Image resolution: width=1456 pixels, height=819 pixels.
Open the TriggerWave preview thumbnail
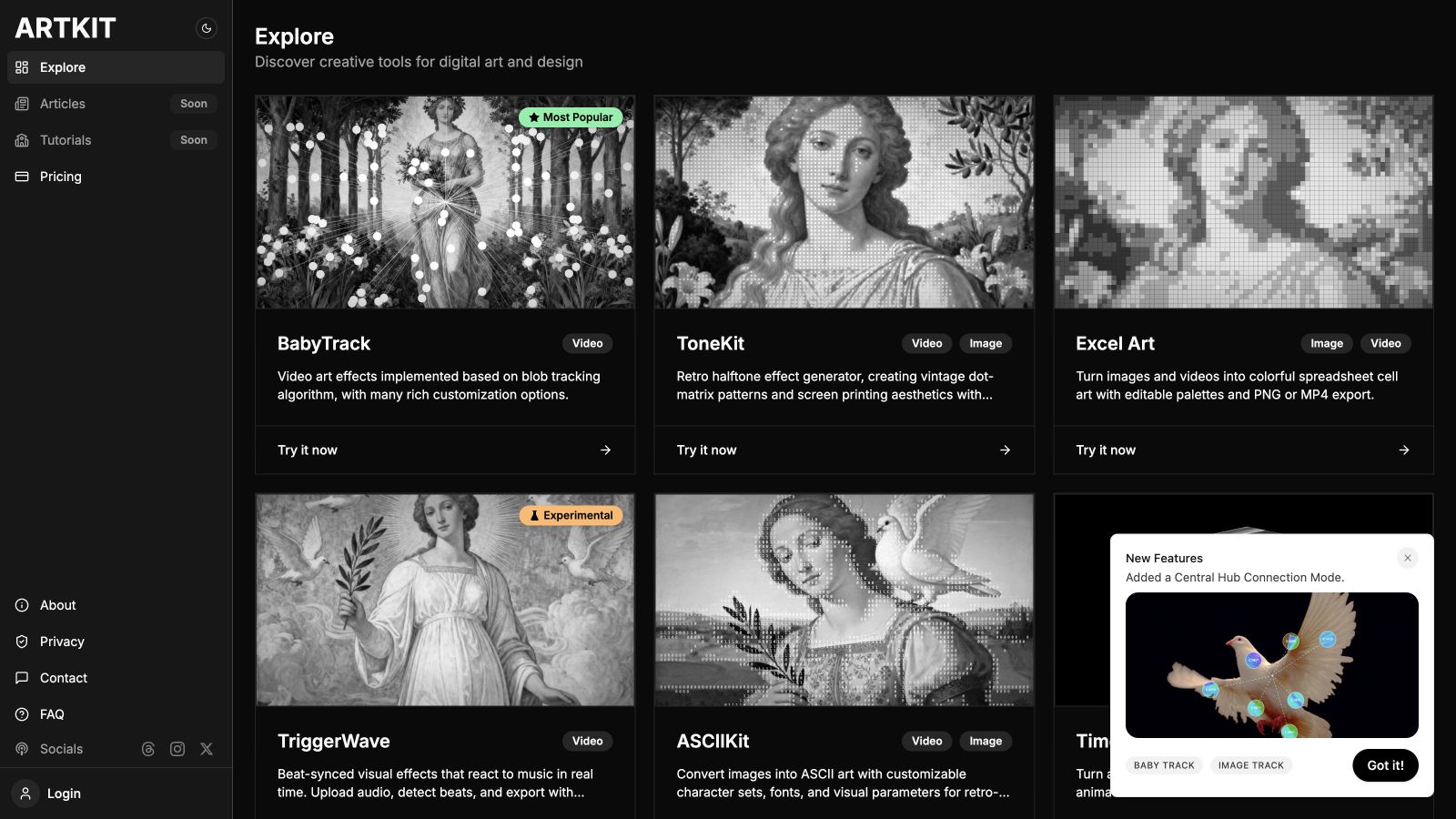pyautogui.click(x=445, y=601)
